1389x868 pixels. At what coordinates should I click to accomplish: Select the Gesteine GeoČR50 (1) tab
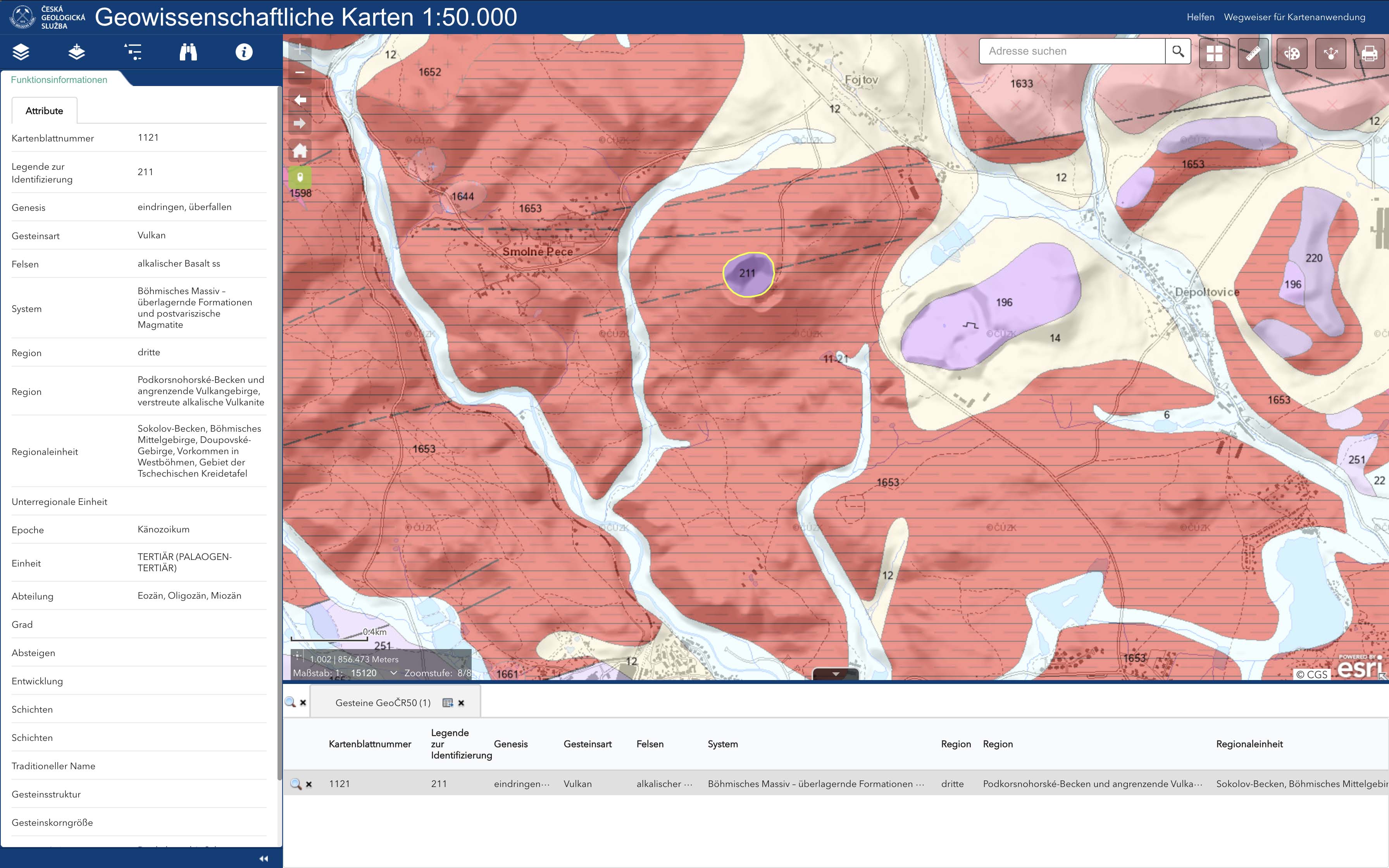pyautogui.click(x=383, y=703)
